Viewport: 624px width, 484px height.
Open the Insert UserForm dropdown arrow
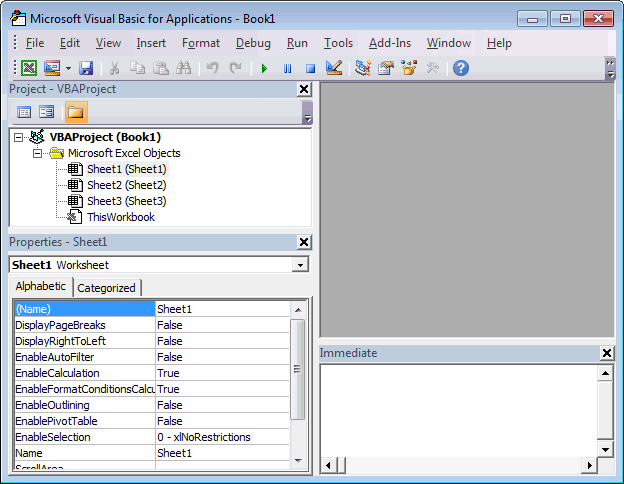68,68
